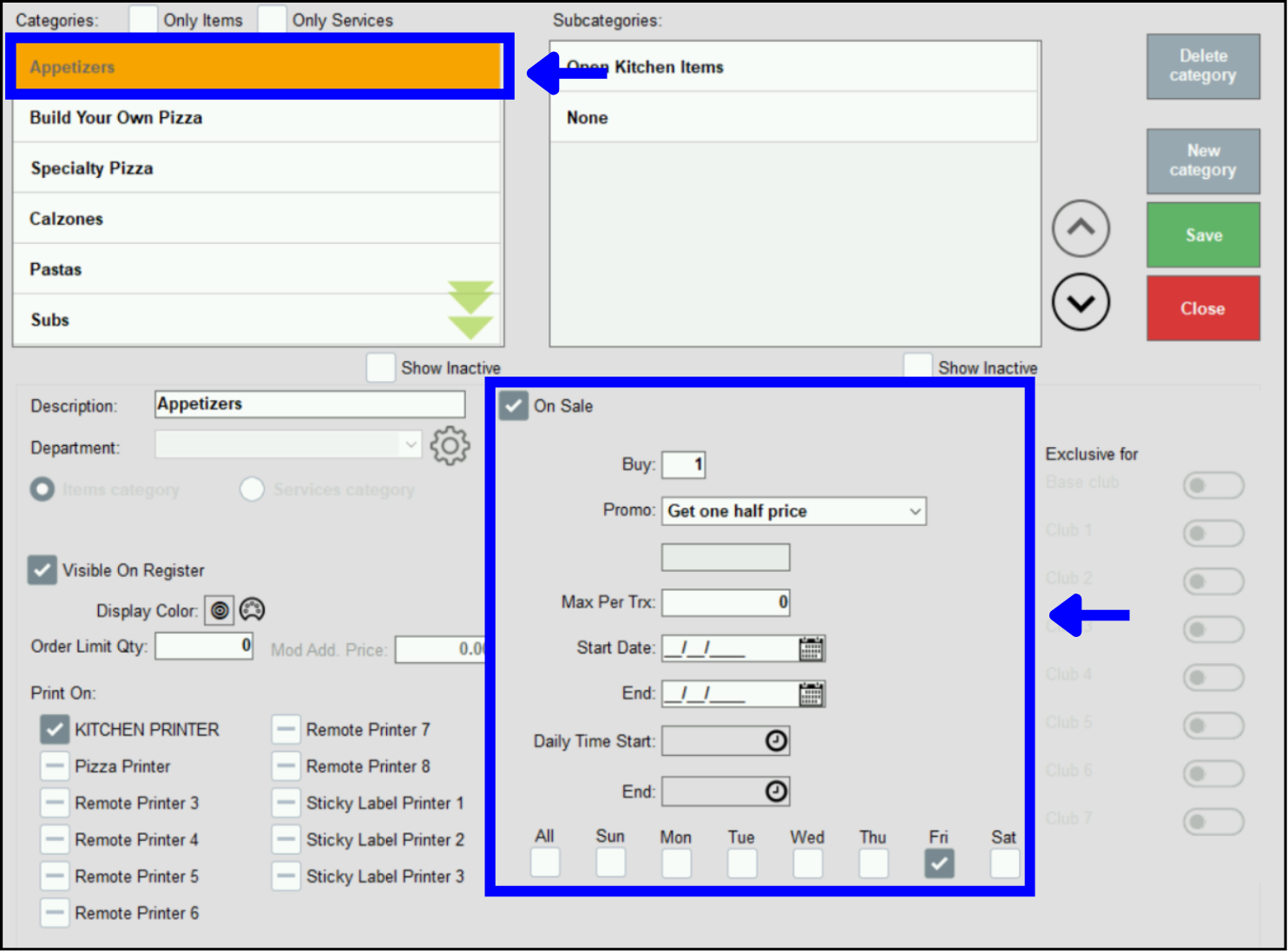The height and width of the screenshot is (952, 1288).
Task: Check the Tue day checkbox
Action: click(x=742, y=863)
